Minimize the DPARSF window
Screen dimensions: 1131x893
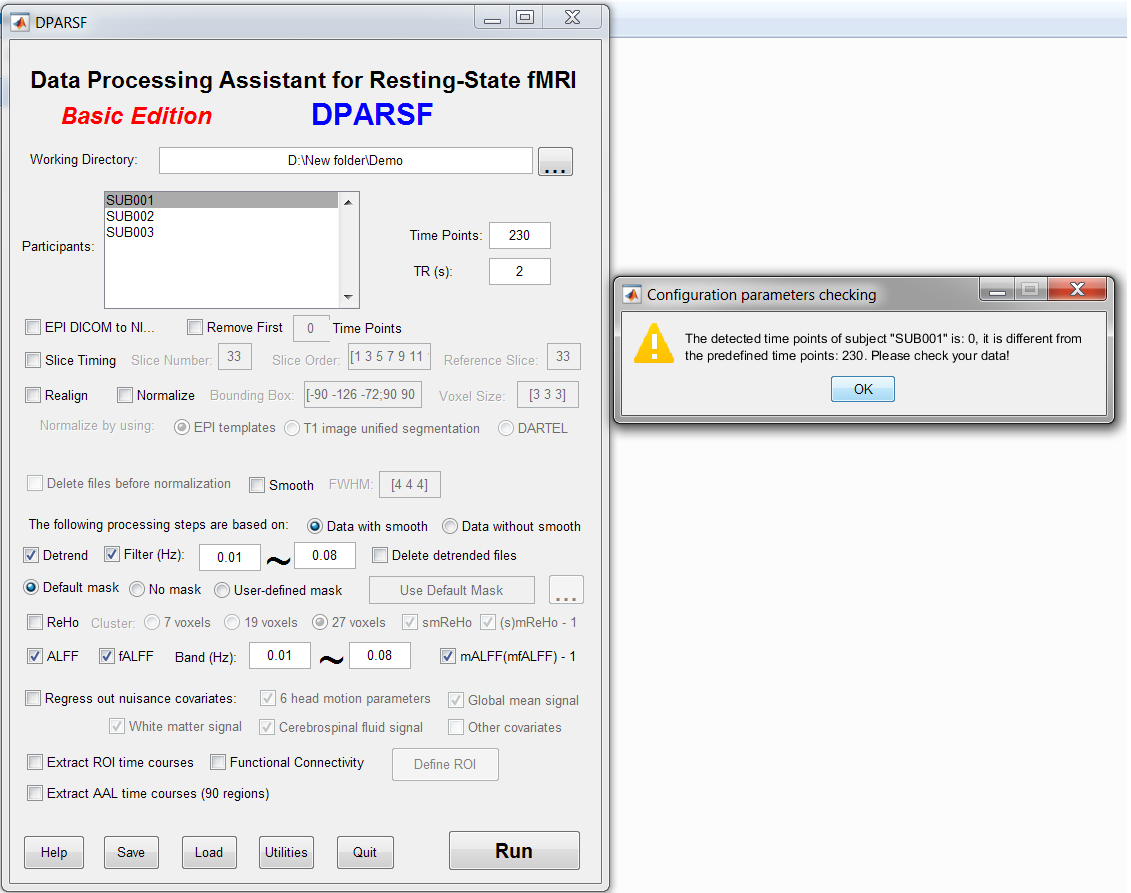pos(492,18)
